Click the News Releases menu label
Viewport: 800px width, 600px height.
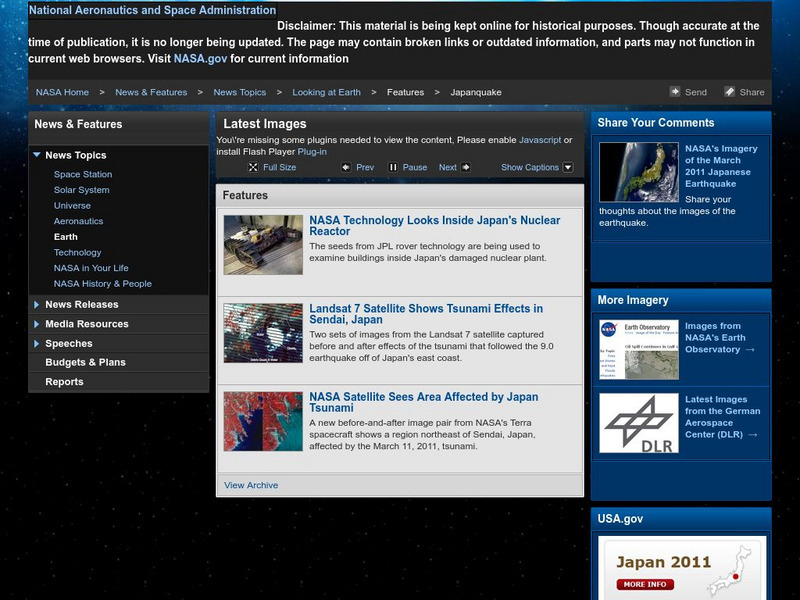[82, 305]
